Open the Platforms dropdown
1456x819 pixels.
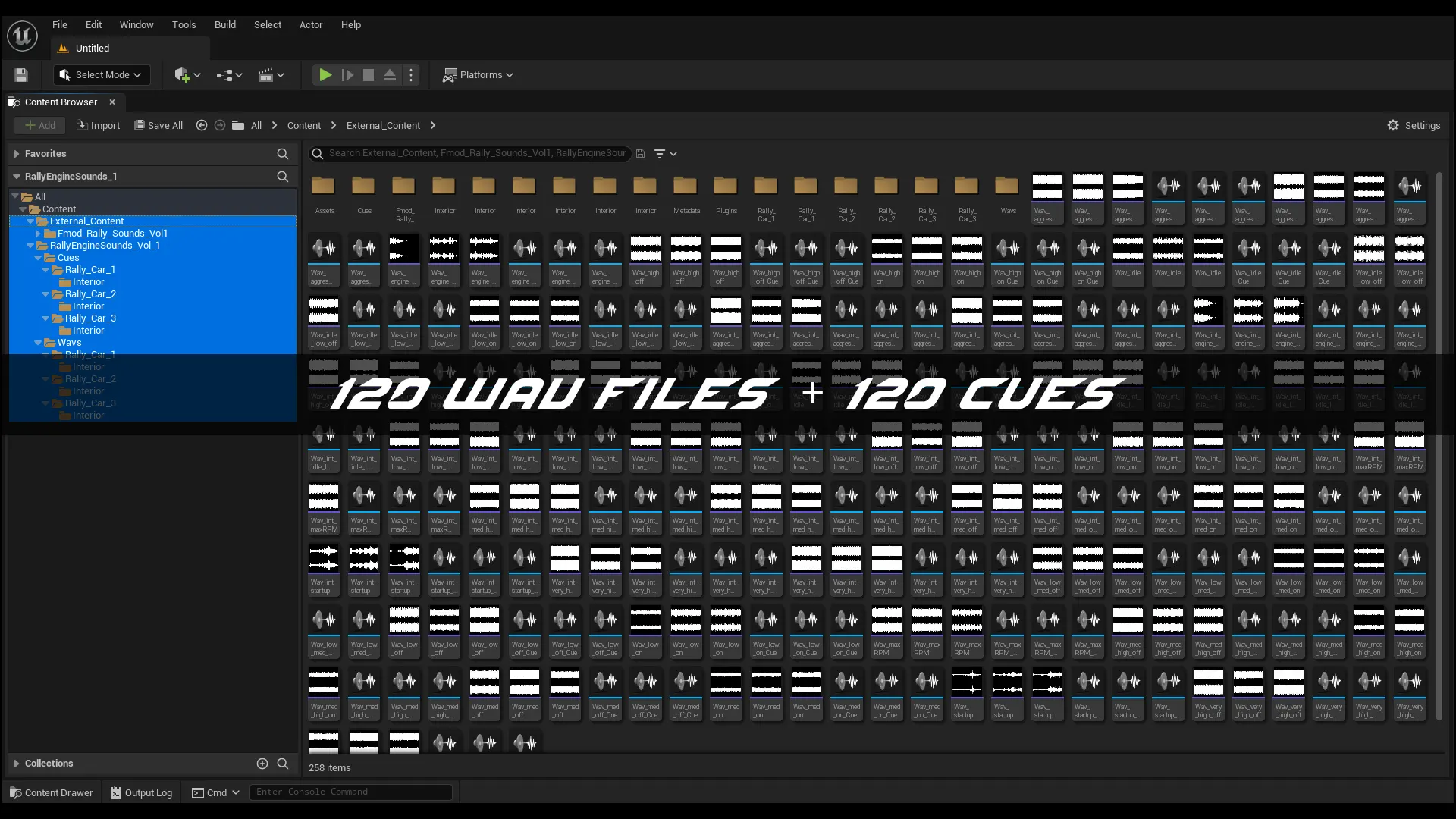click(479, 75)
